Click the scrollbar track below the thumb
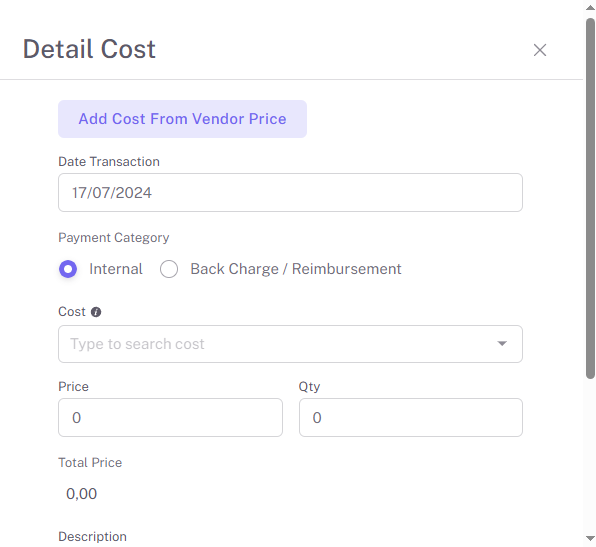The height and width of the screenshot is (547, 596). (x=590, y=456)
